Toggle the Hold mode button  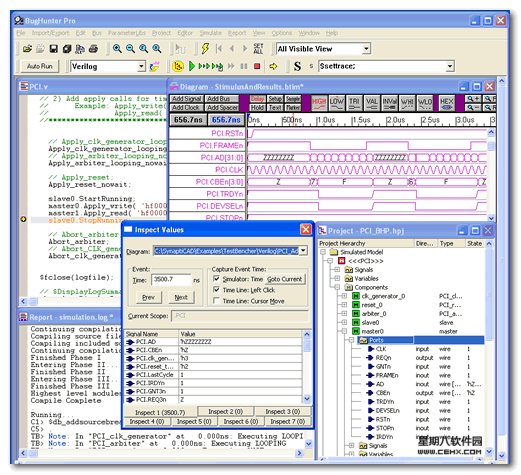[257, 107]
